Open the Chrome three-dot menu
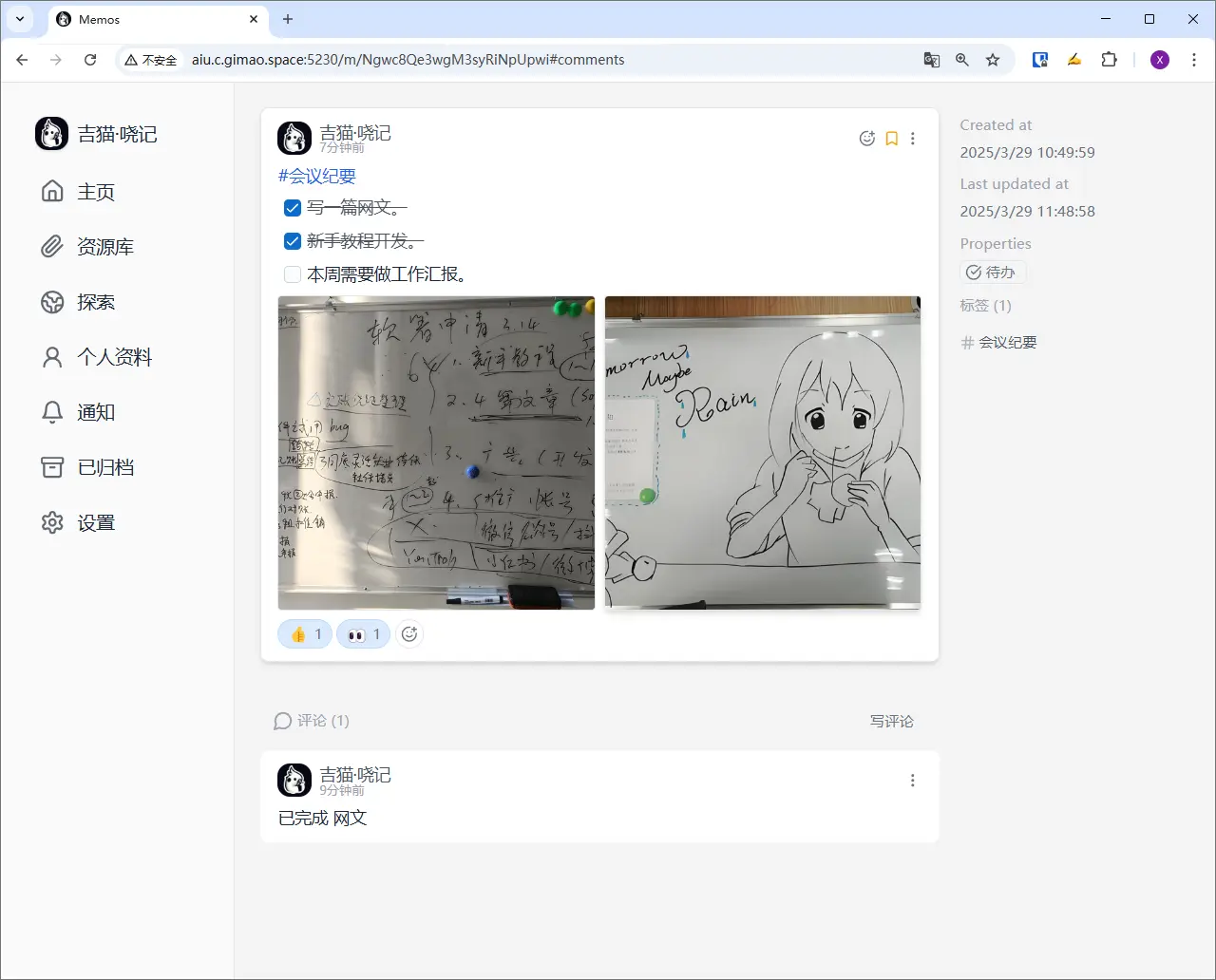The width and height of the screenshot is (1216, 980). coord(1194,60)
